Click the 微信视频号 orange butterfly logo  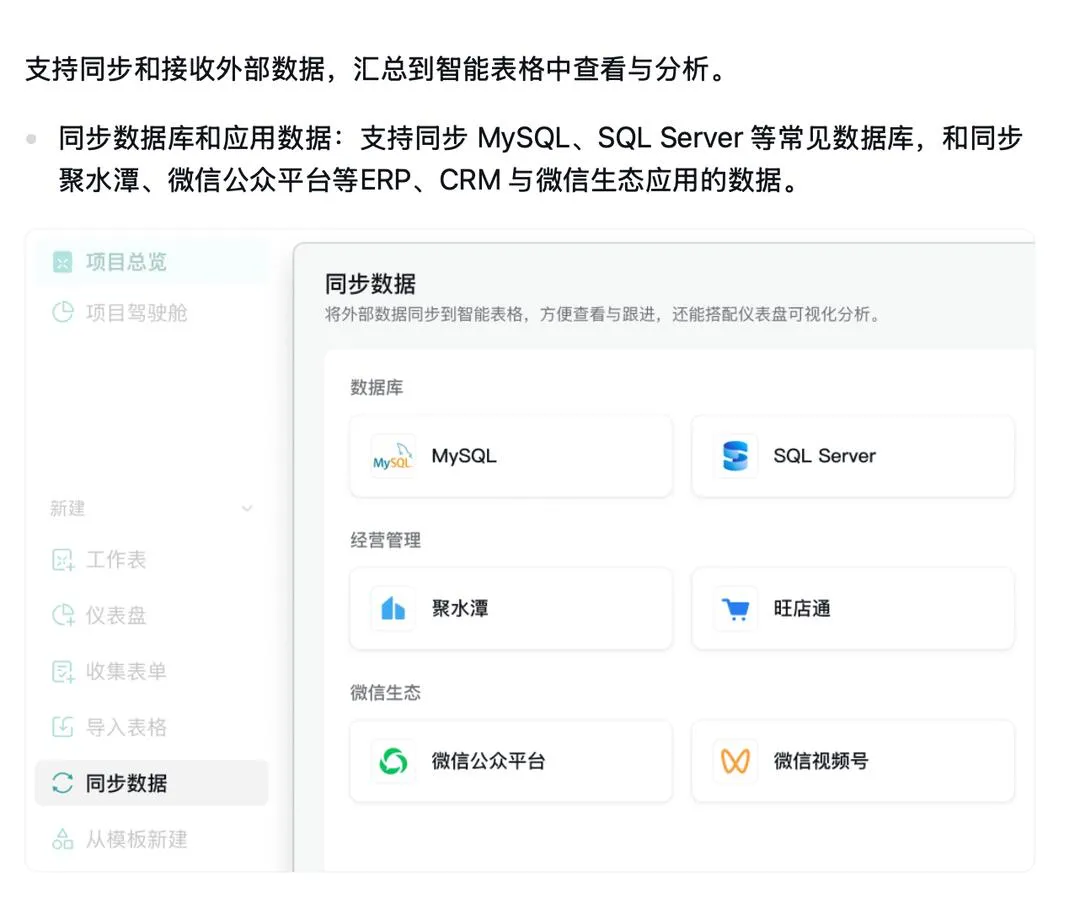pos(736,762)
